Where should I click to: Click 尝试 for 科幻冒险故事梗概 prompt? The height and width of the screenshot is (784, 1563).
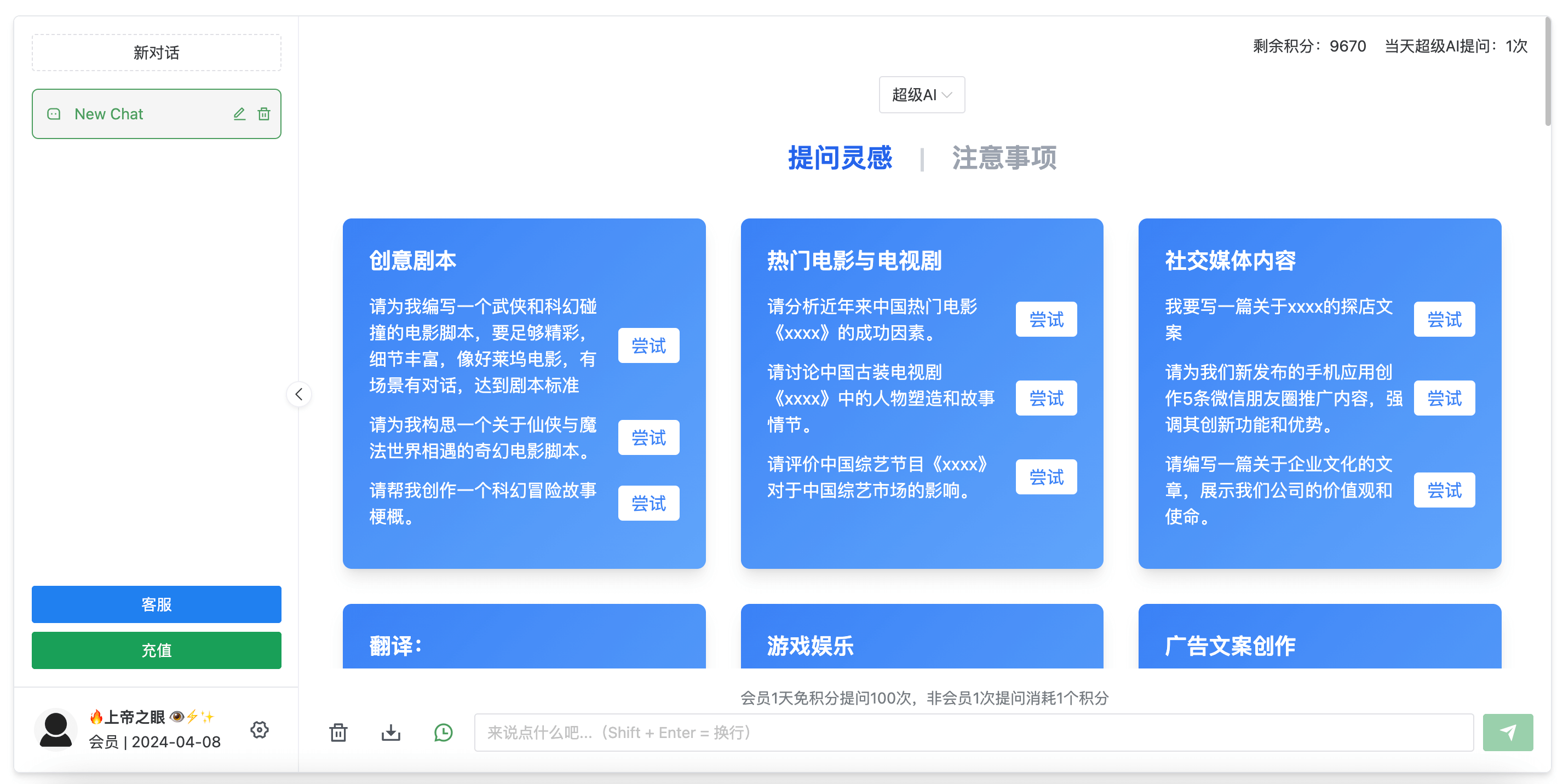point(648,503)
